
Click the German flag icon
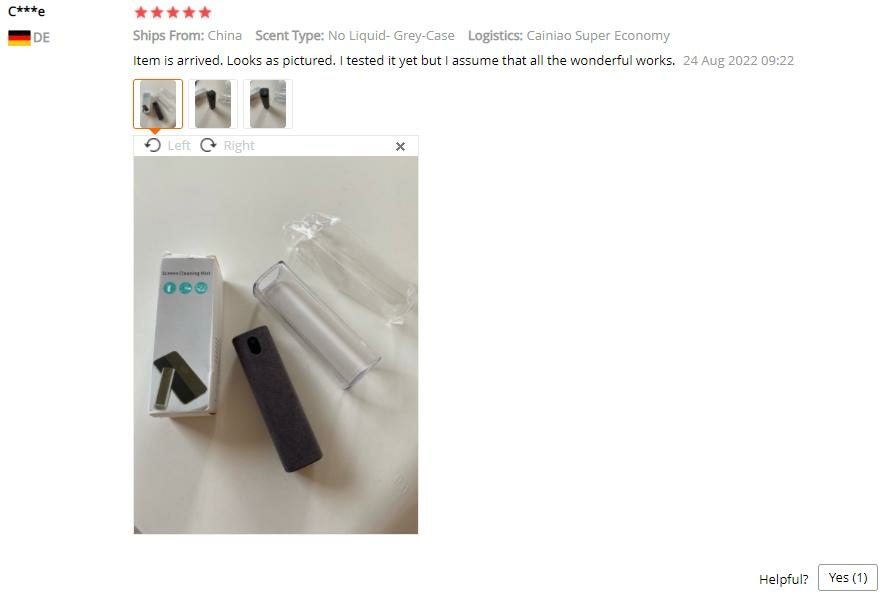[19, 38]
